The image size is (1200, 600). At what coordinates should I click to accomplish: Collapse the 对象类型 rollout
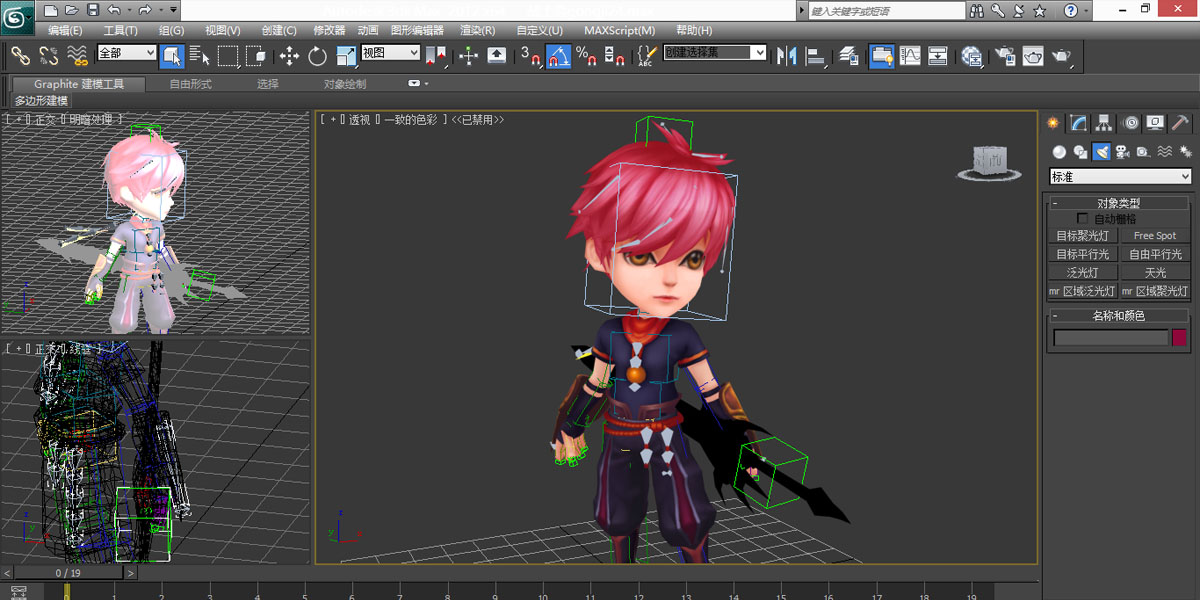pyautogui.click(x=1118, y=203)
